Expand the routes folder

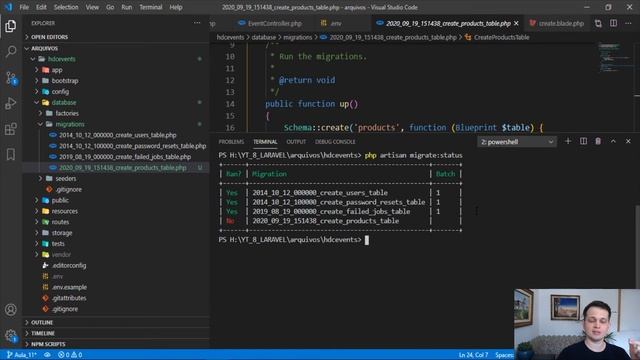60,222
